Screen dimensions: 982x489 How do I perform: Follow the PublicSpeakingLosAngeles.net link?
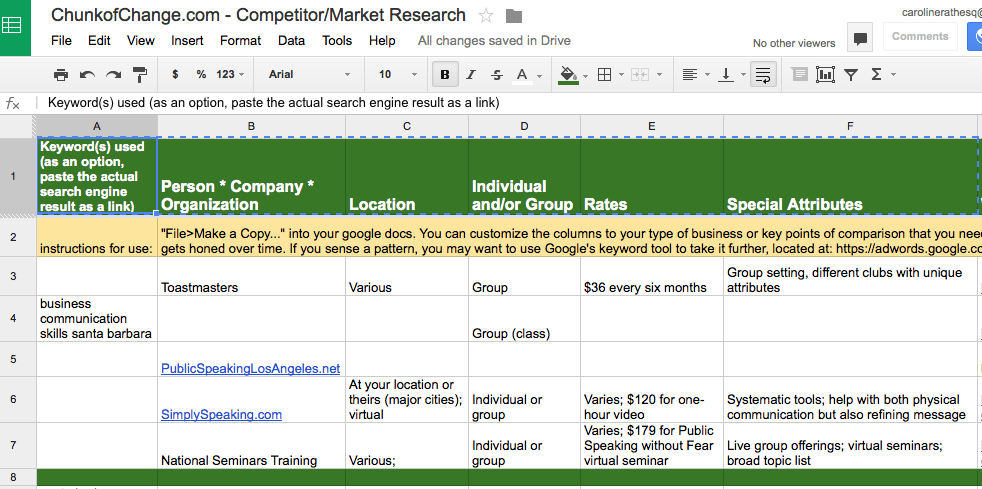[x=251, y=368]
